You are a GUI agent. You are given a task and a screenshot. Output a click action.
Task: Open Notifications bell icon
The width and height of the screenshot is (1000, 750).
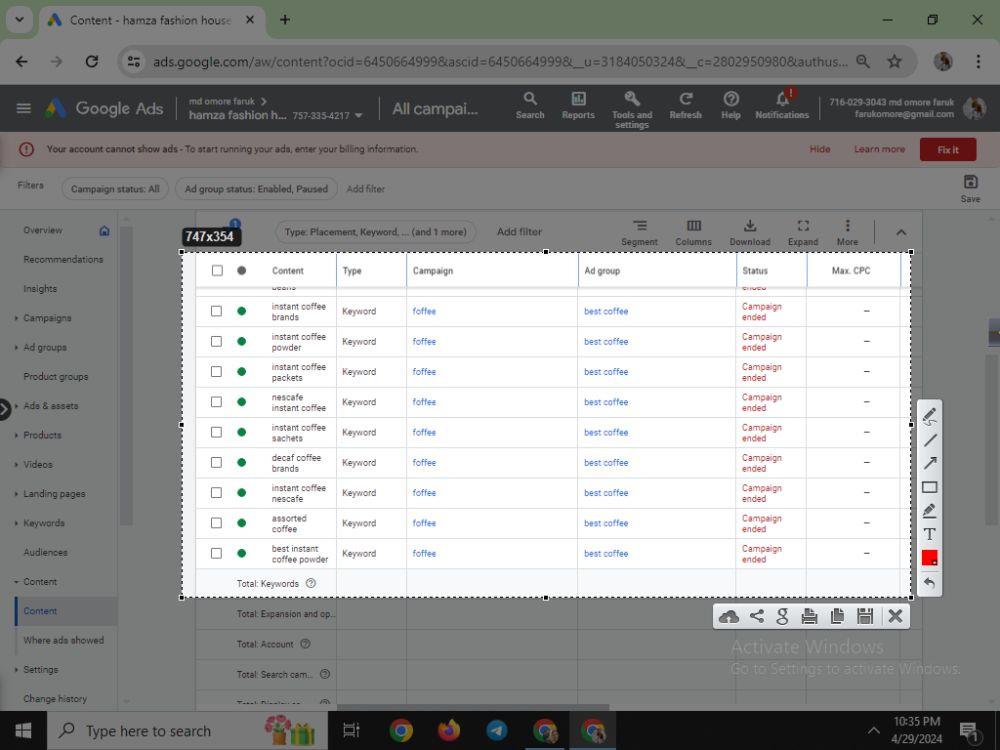pyautogui.click(x=783, y=99)
